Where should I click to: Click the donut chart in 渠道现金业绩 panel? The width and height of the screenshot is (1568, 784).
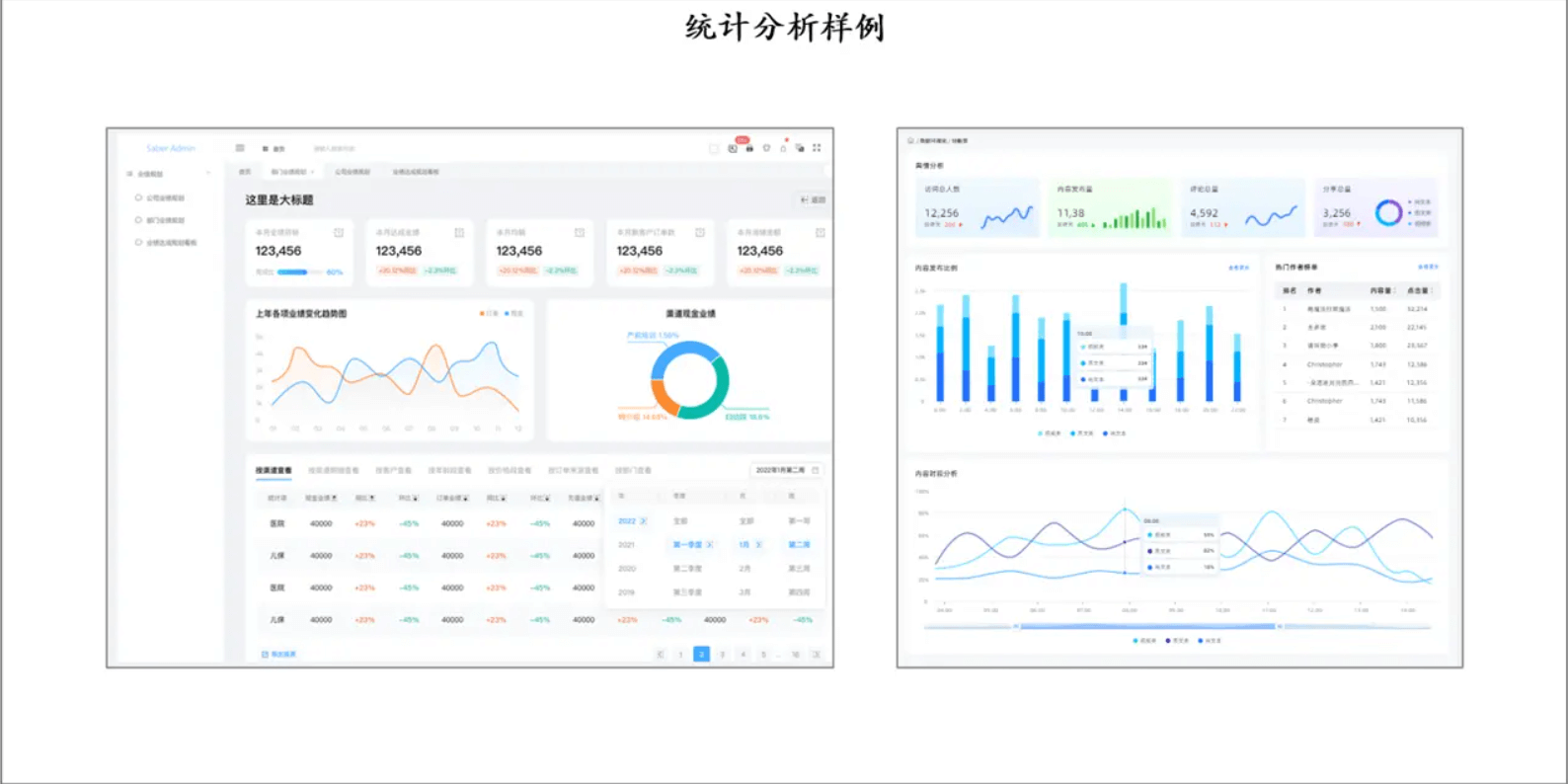pyautogui.click(x=689, y=379)
